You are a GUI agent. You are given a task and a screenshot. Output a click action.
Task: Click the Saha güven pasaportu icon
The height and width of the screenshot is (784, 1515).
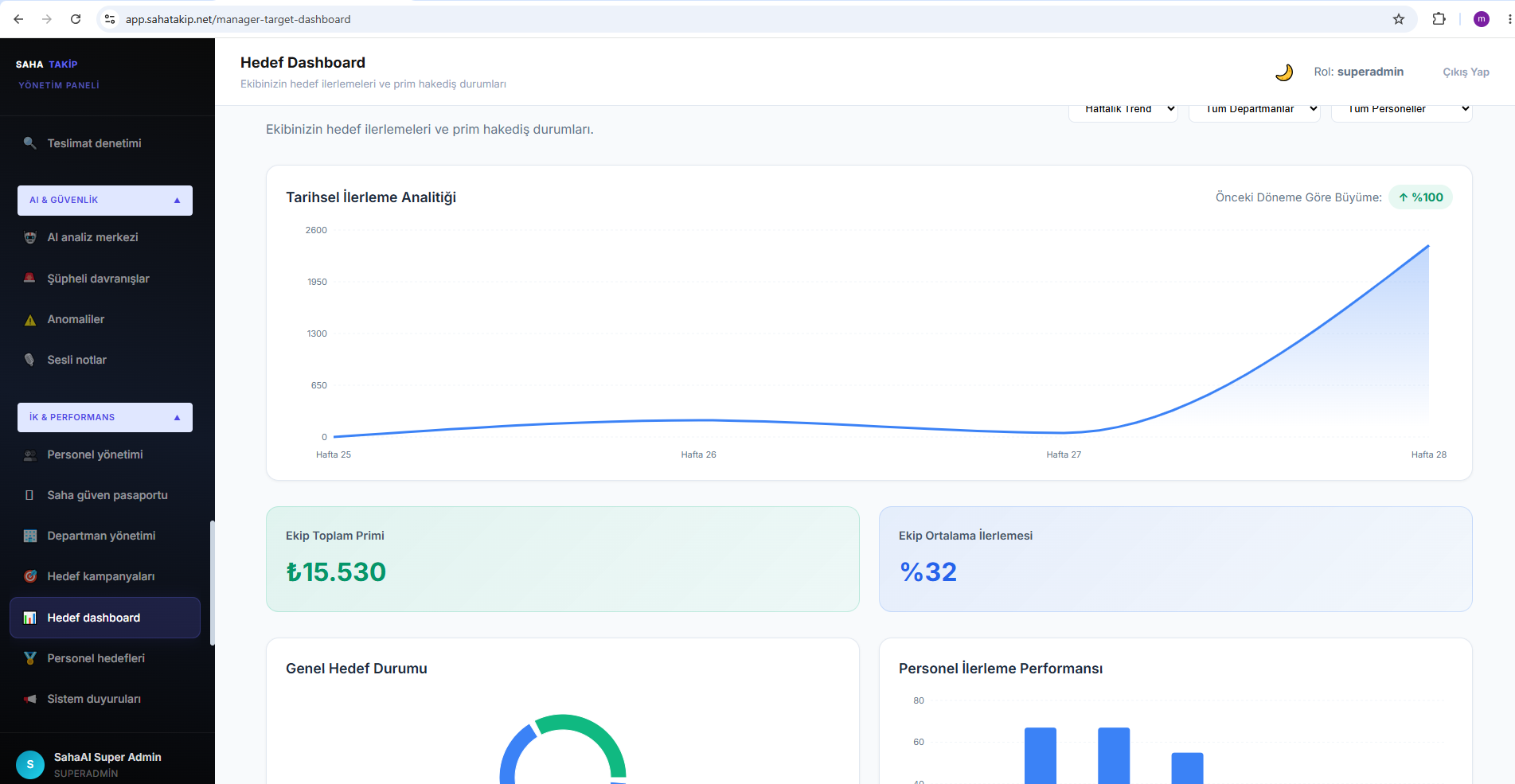[29, 495]
